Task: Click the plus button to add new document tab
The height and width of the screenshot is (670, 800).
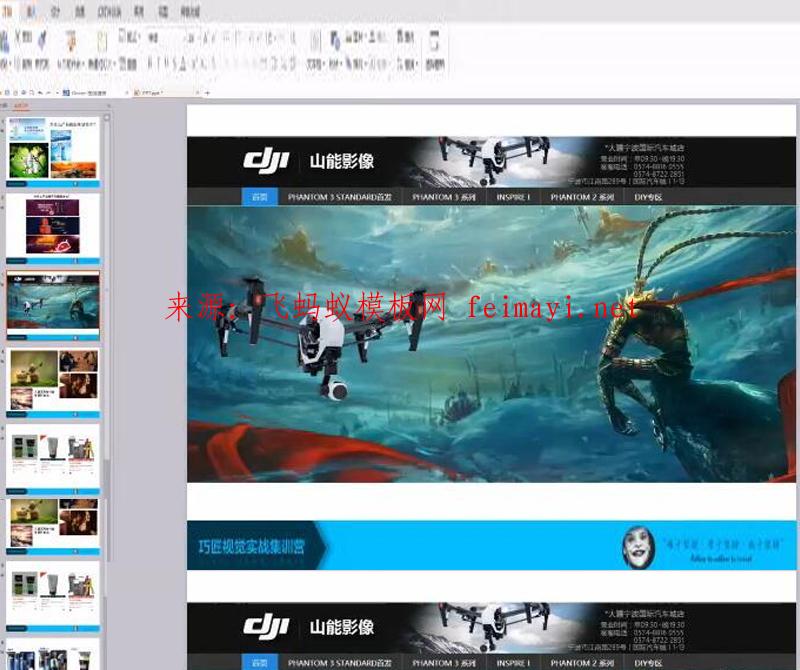Action: pyautogui.click(x=207, y=91)
